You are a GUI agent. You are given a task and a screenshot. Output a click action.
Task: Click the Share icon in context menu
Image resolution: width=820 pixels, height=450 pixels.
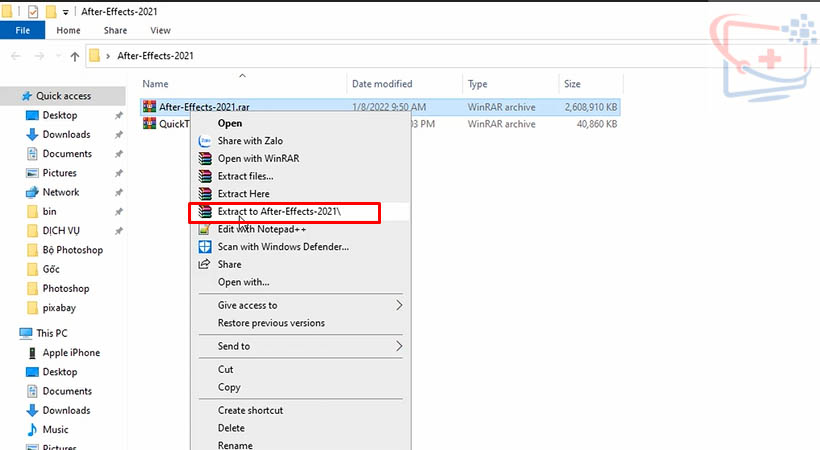point(205,265)
